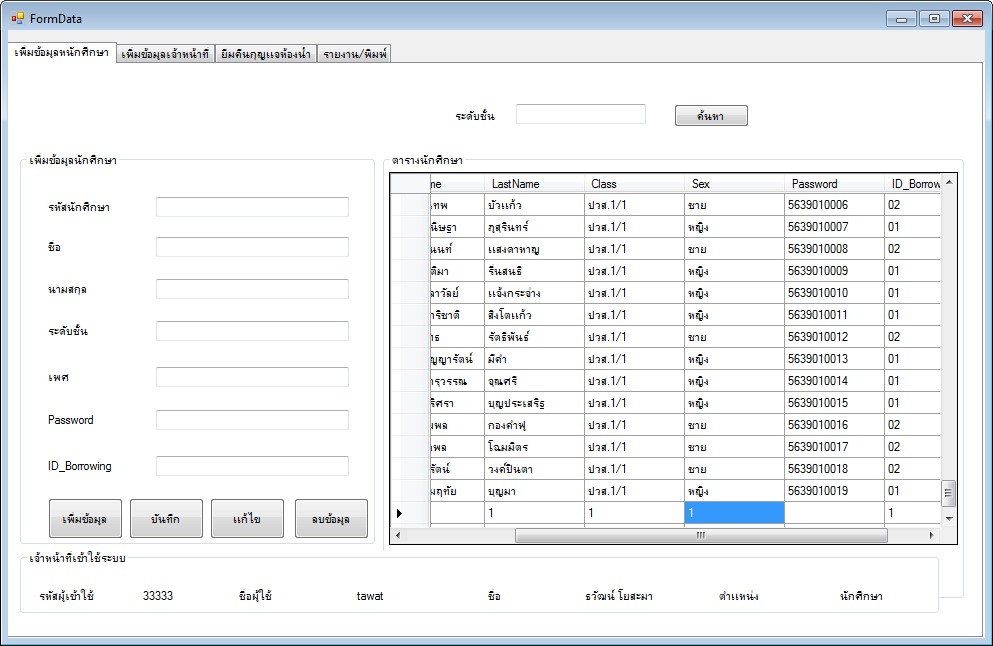Select the cell 5639010010
The height and width of the screenshot is (646, 993).
click(835, 293)
